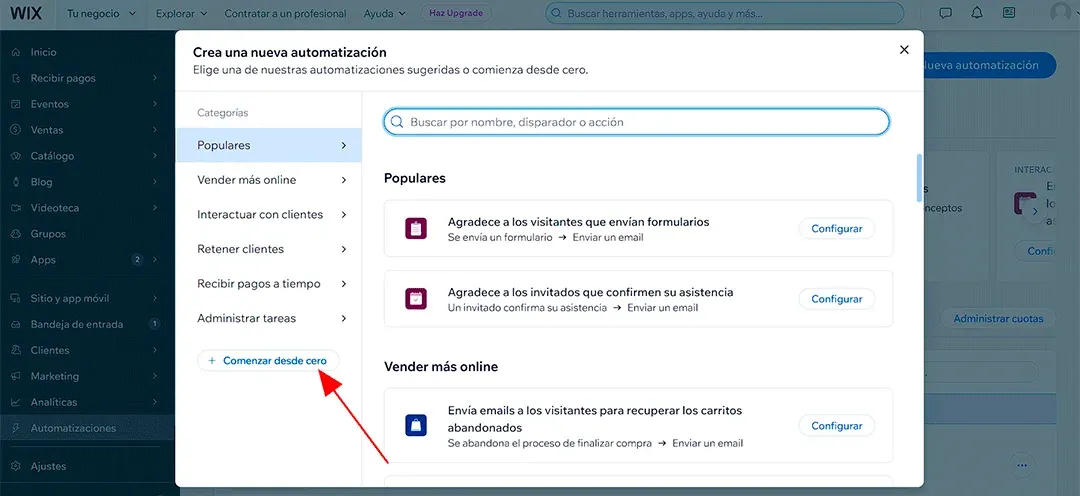Open the Tu negocio dropdown

click(x=101, y=14)
